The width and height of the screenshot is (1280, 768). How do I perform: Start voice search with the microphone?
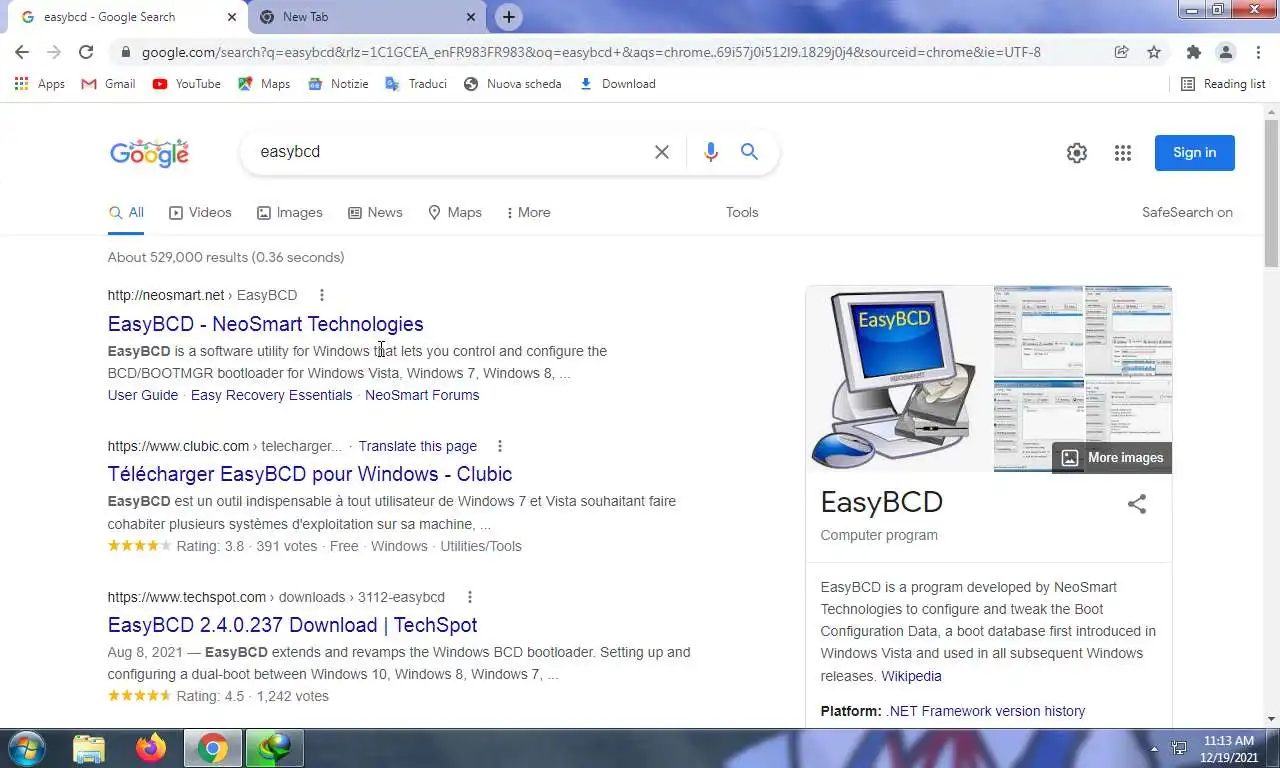tap(711, 152)
